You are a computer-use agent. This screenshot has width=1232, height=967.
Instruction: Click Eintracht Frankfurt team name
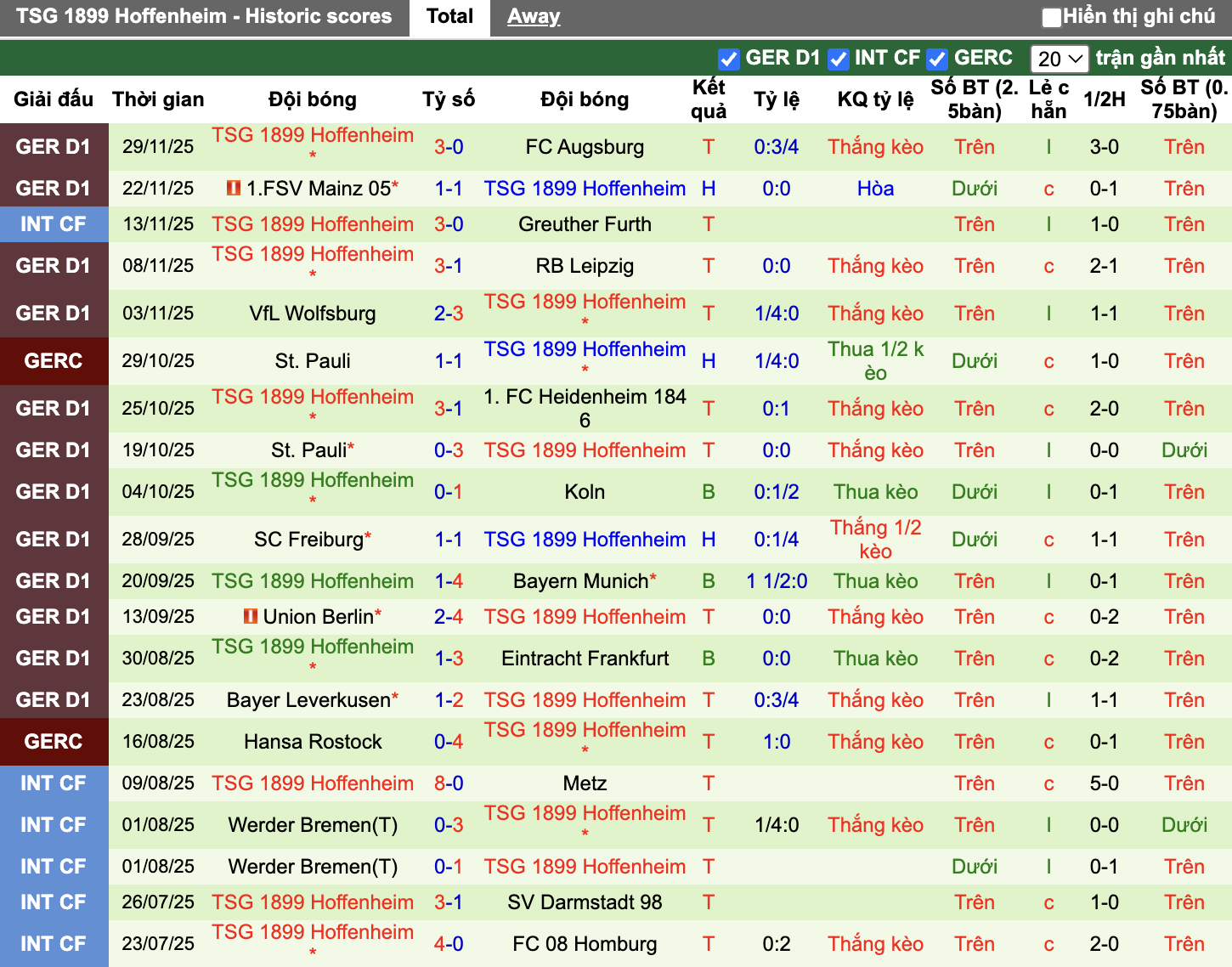pos(585,659)
